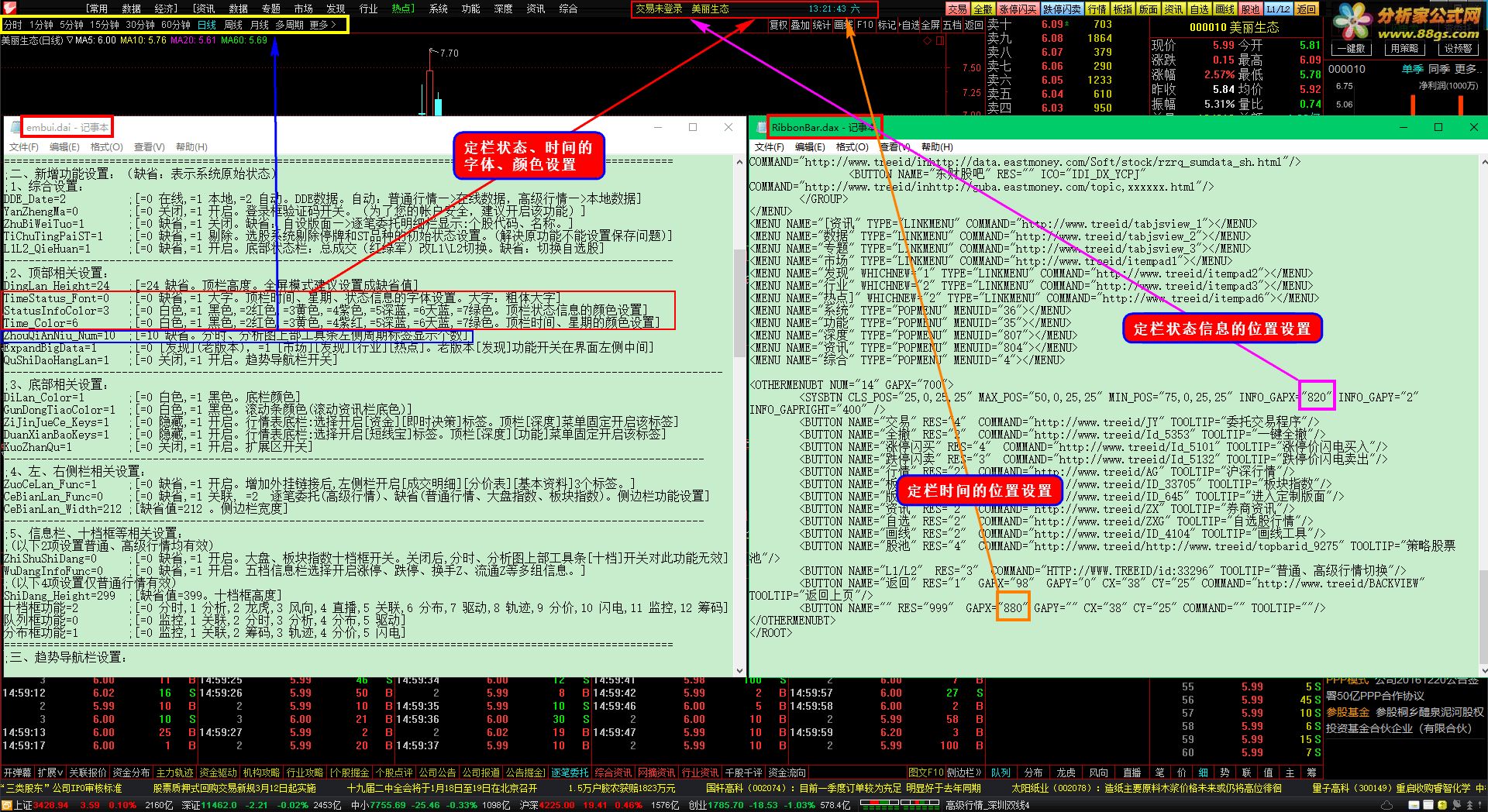
Task: Open the 行情 quotes ribbon button
Action: (x=1097, y=9)
